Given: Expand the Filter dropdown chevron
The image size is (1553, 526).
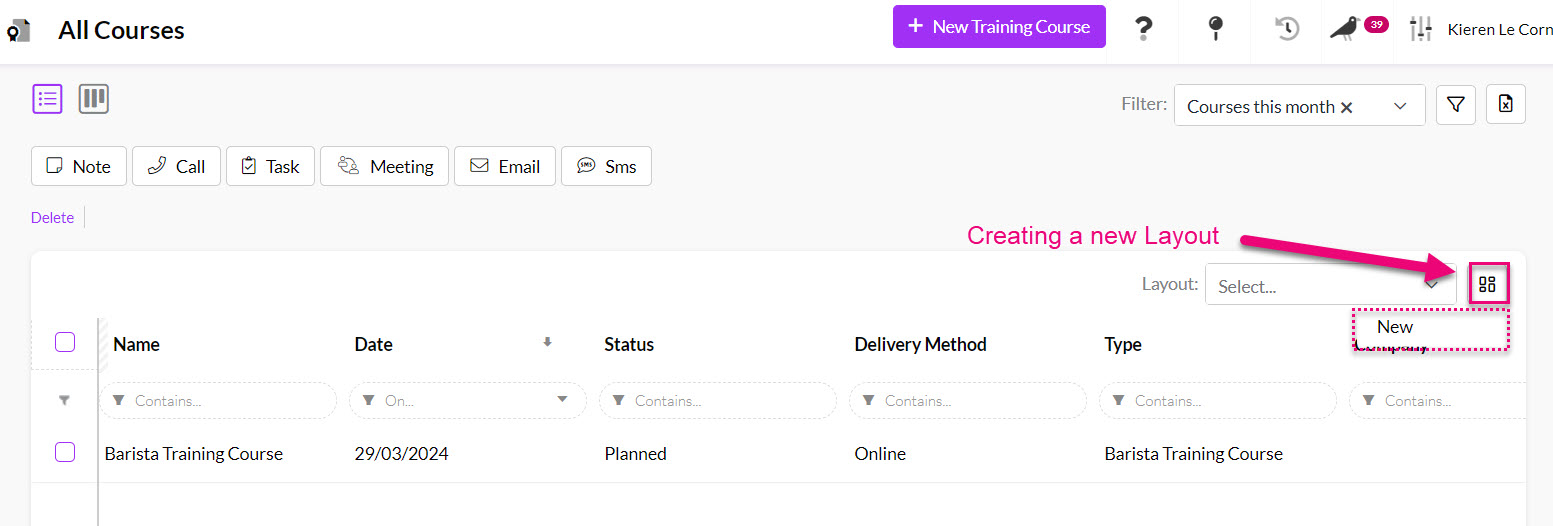Looking at the screenshot, I should (1400, 106).
